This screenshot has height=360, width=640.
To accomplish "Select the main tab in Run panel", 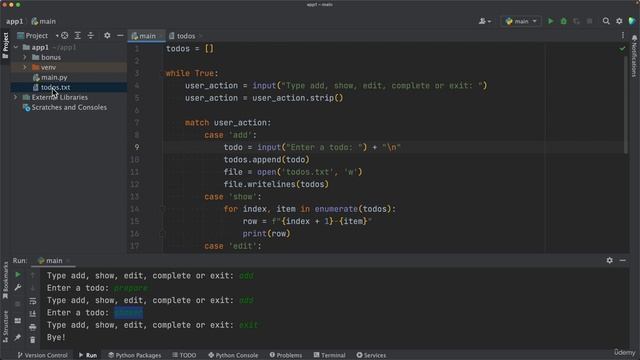I will [x=53, y=260].
